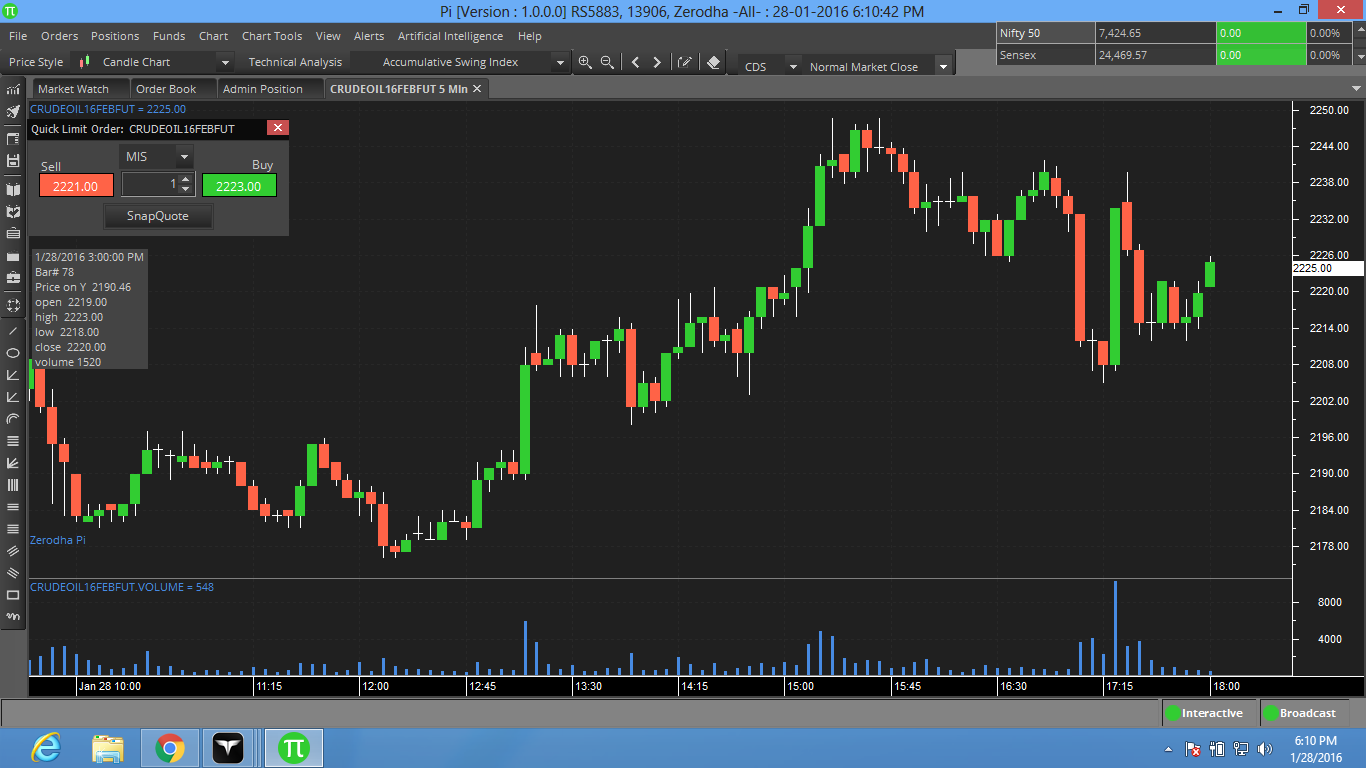Viewport: 1366px width, 768px height.
Task: Click the candlestick icon next to Price Style
Action: [x=85, y=62]
